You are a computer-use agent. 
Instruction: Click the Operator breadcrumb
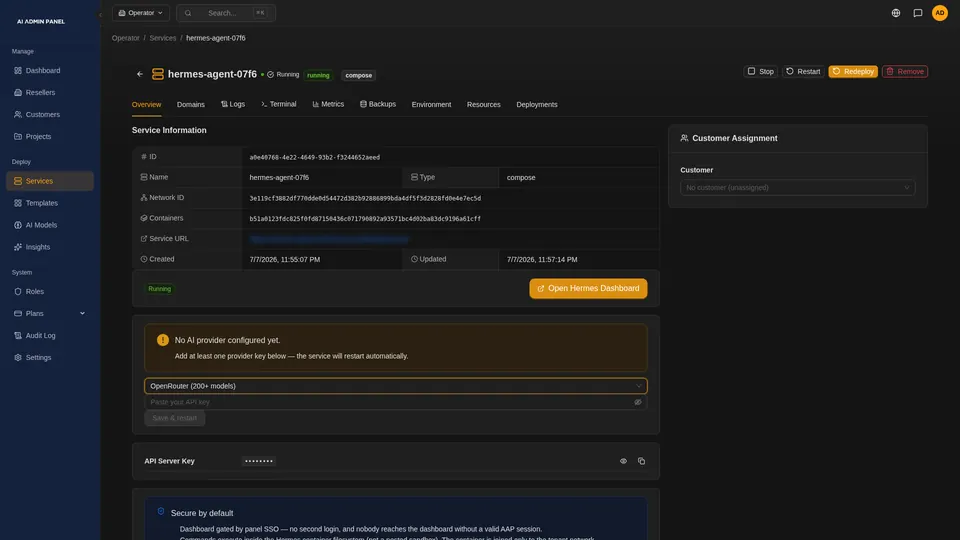click(x=126, y=38)
